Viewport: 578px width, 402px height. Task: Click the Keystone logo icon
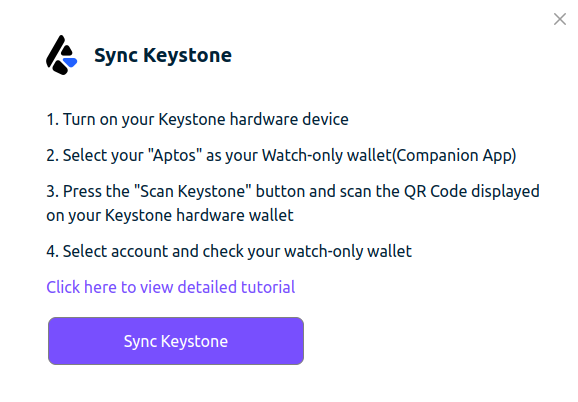coord(62,55)
